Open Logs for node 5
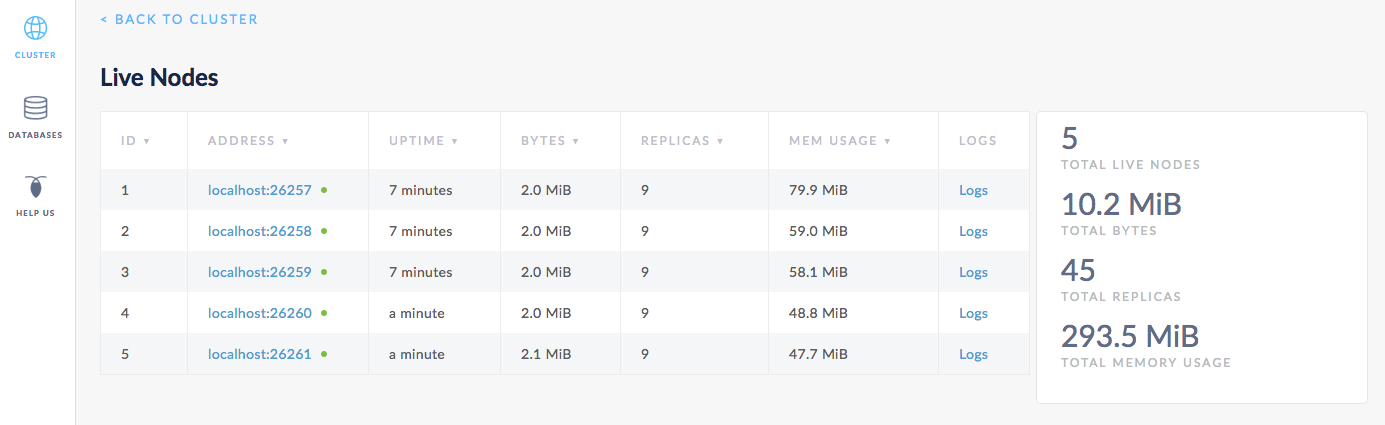The height and width of the screenshot is (425, 1385). [972, 354]
